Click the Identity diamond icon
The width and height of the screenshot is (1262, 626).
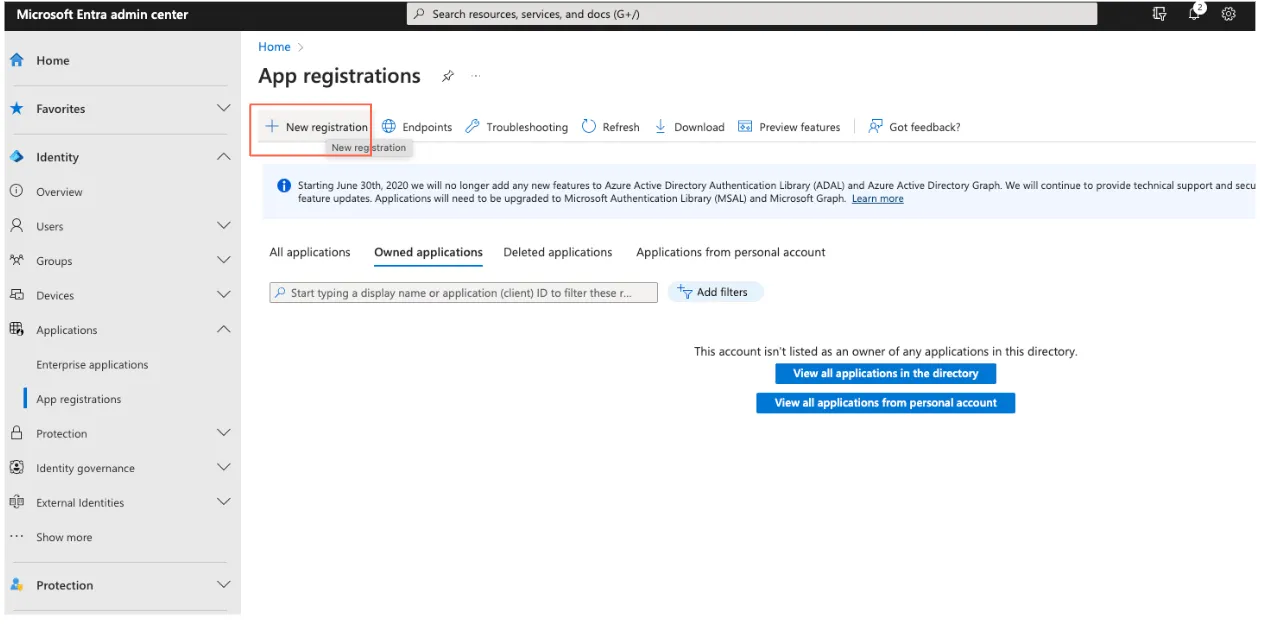coord(16,157)
